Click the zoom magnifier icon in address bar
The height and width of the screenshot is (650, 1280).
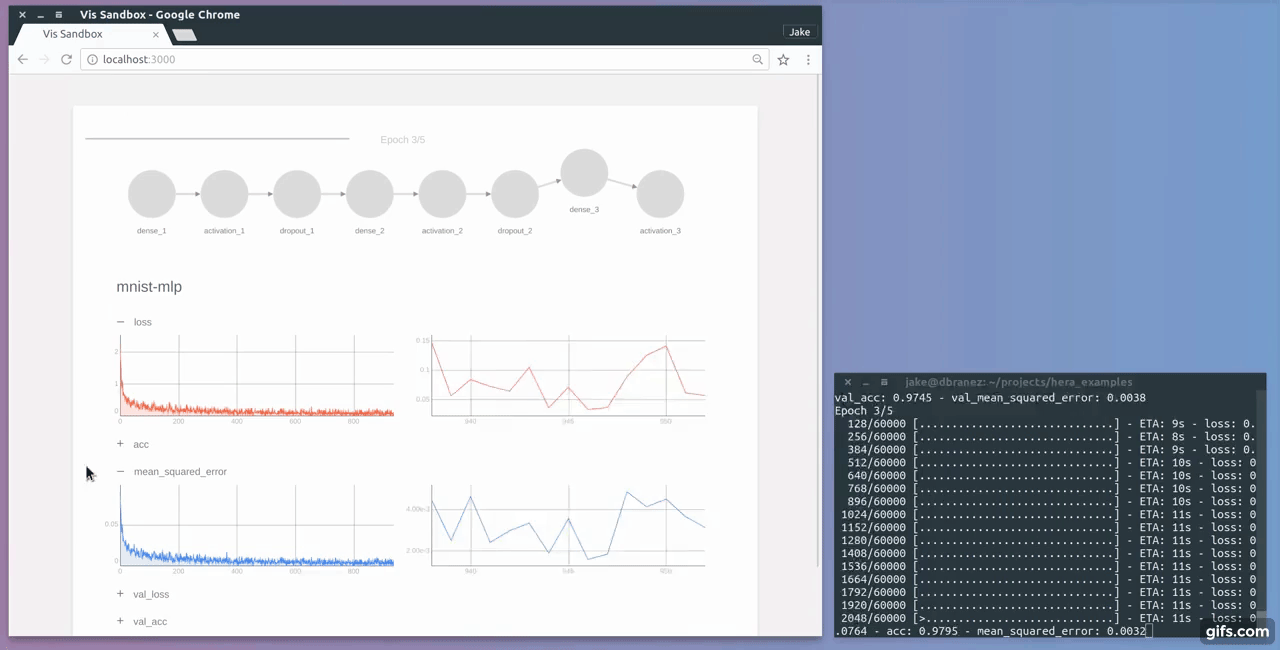(758, 60)
